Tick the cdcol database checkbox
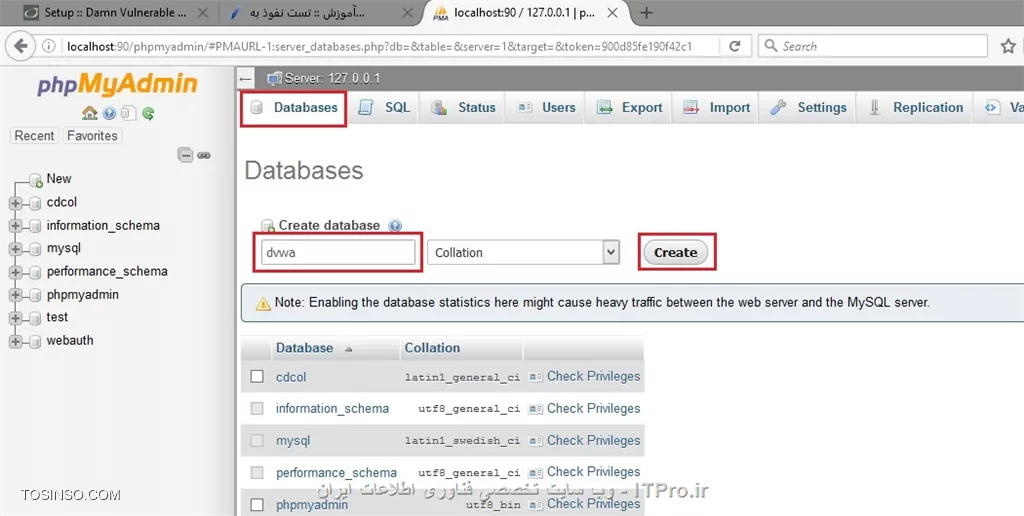 257,376
